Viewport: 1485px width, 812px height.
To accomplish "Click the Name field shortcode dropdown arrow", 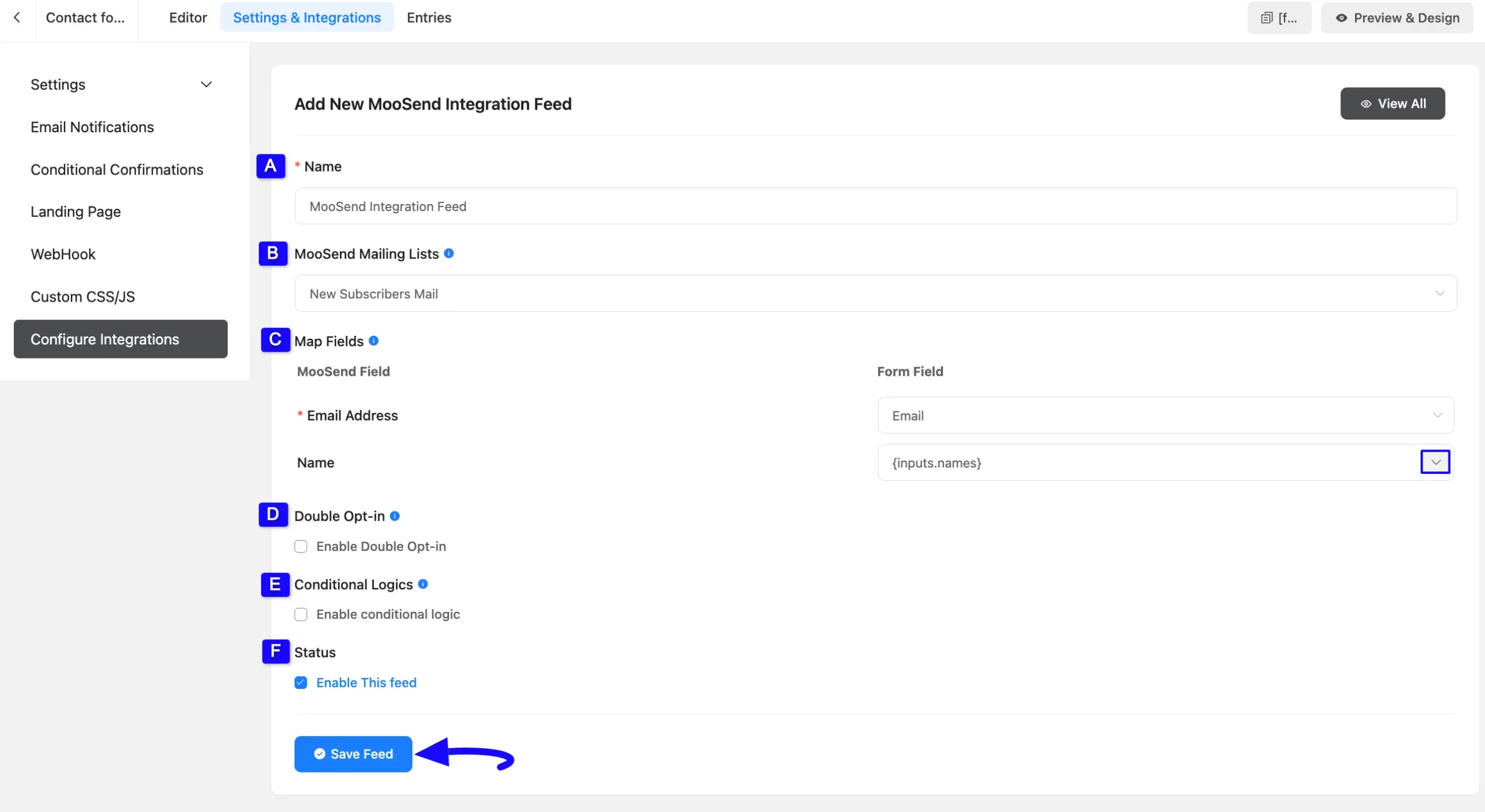I will tap(1435, 462).
